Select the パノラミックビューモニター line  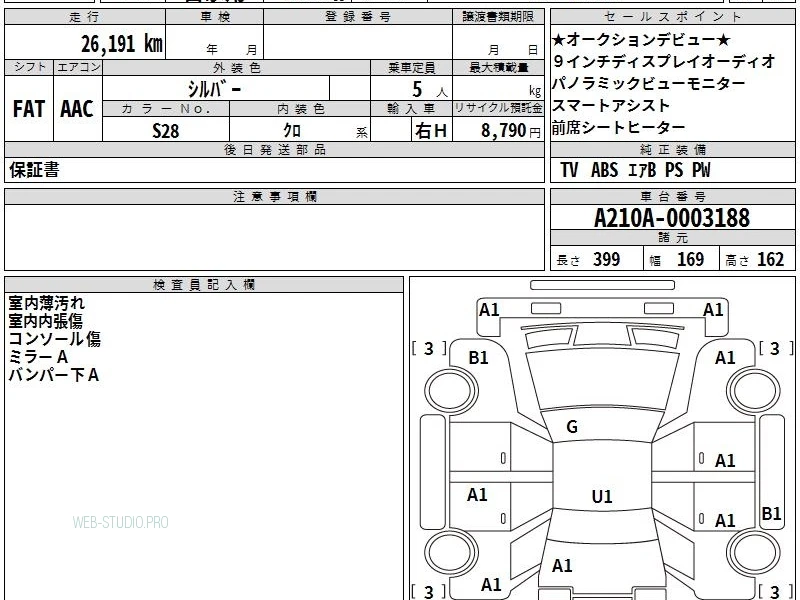pyautogui.click(x=649, y=83)
